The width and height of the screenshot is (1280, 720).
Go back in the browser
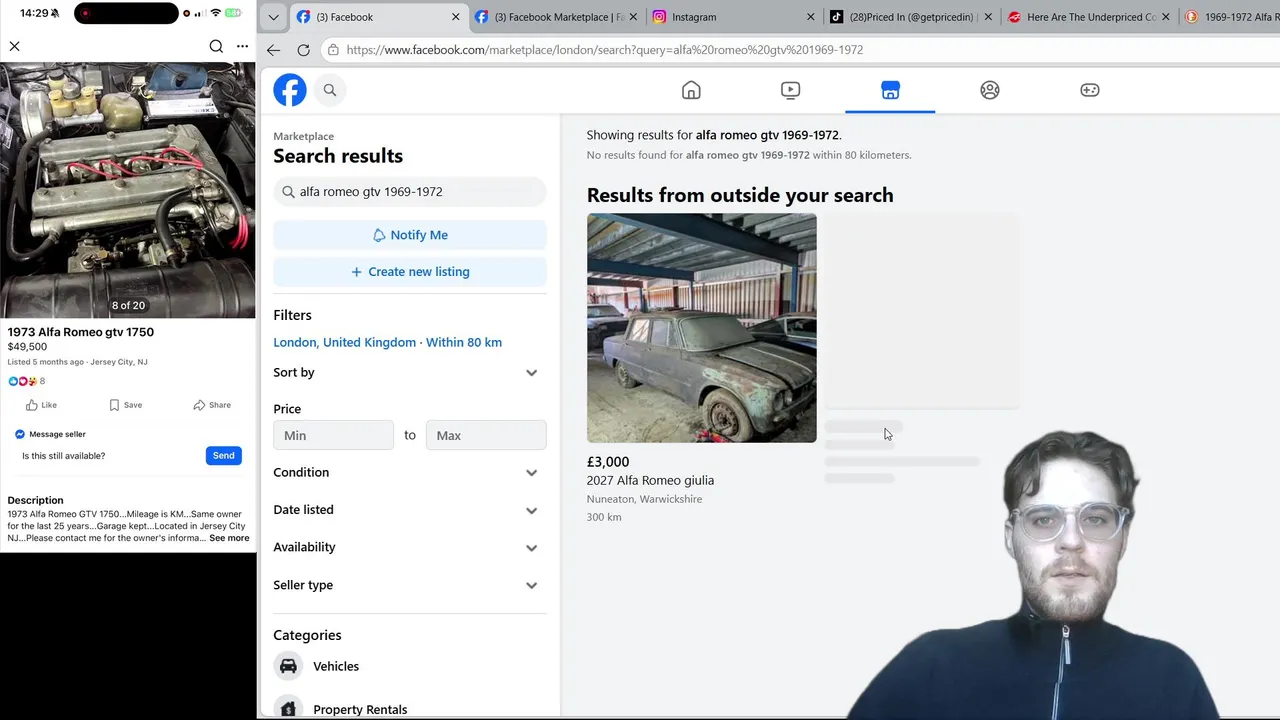point(273,50)
